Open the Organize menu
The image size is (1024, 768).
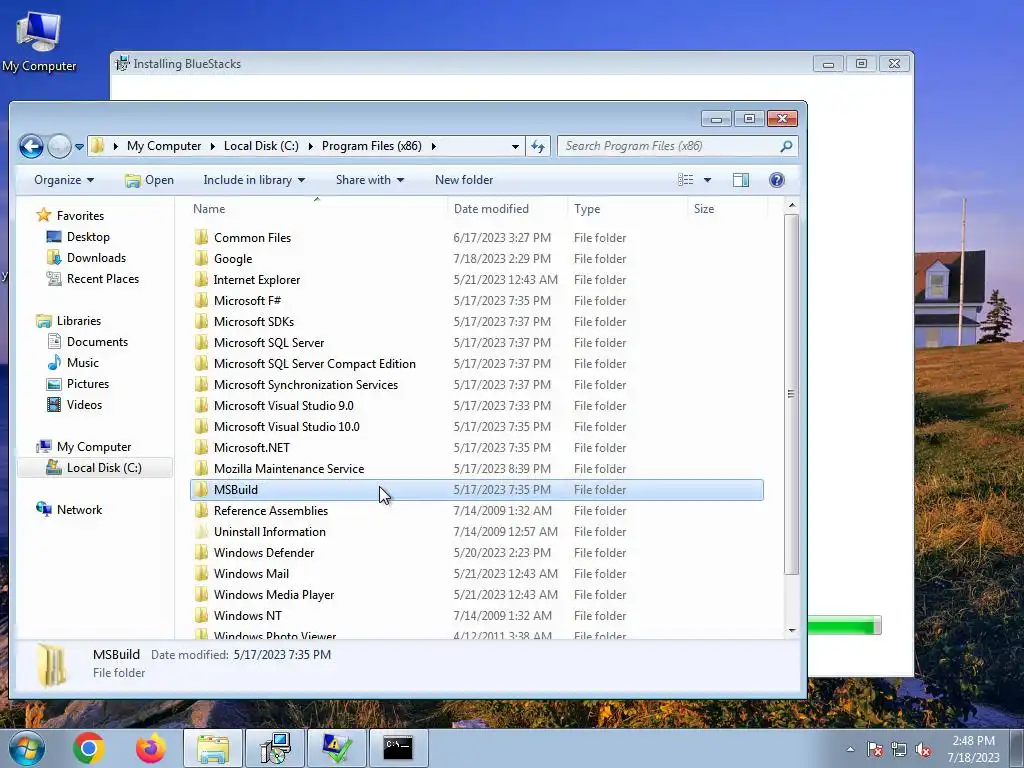64,180
